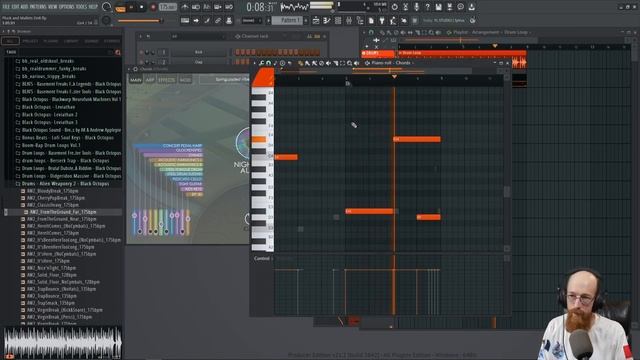
Task: Click the export download-arrow icon
Action: click(471, 7)
